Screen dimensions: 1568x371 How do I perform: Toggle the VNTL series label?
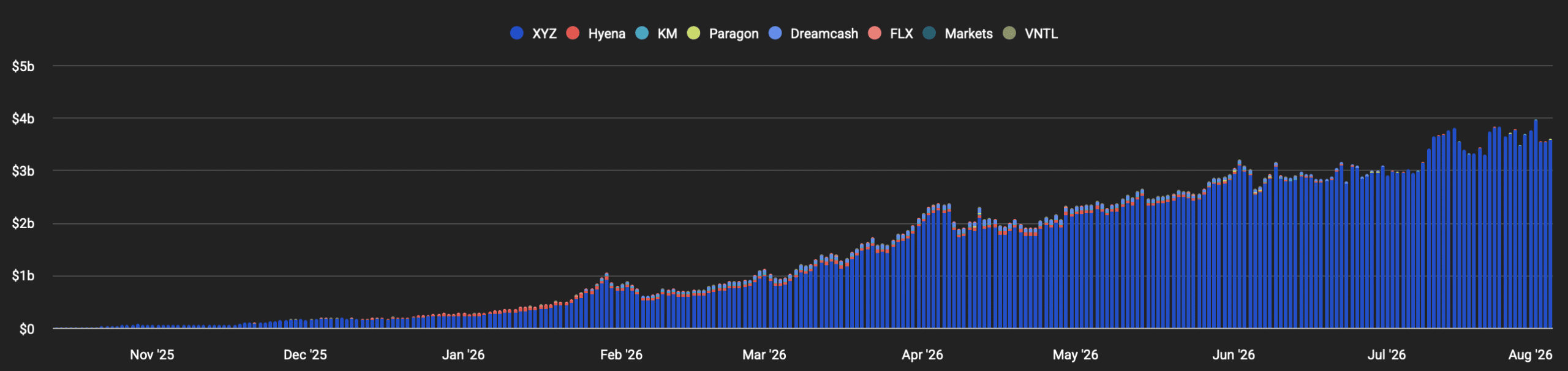[1041, 34]
